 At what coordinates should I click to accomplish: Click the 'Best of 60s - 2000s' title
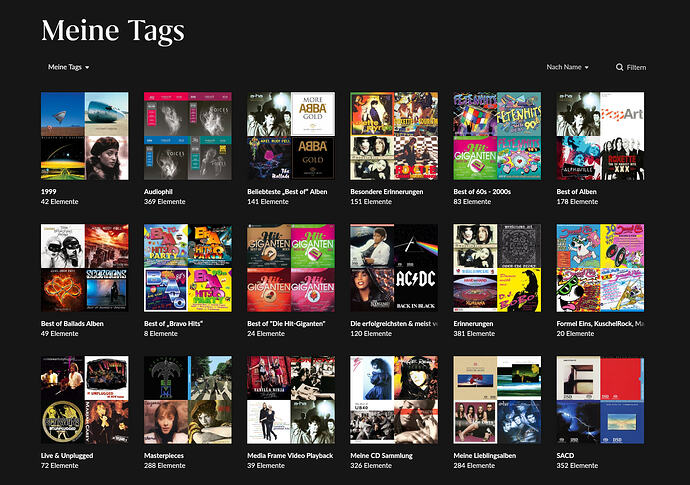pos(482,191)
